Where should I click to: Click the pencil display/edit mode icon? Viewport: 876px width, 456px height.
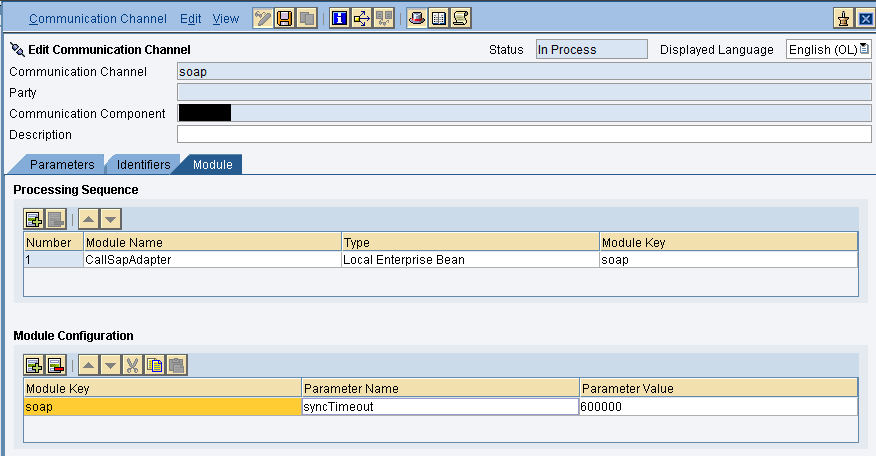pyautogui.click(x=263, y=18)
